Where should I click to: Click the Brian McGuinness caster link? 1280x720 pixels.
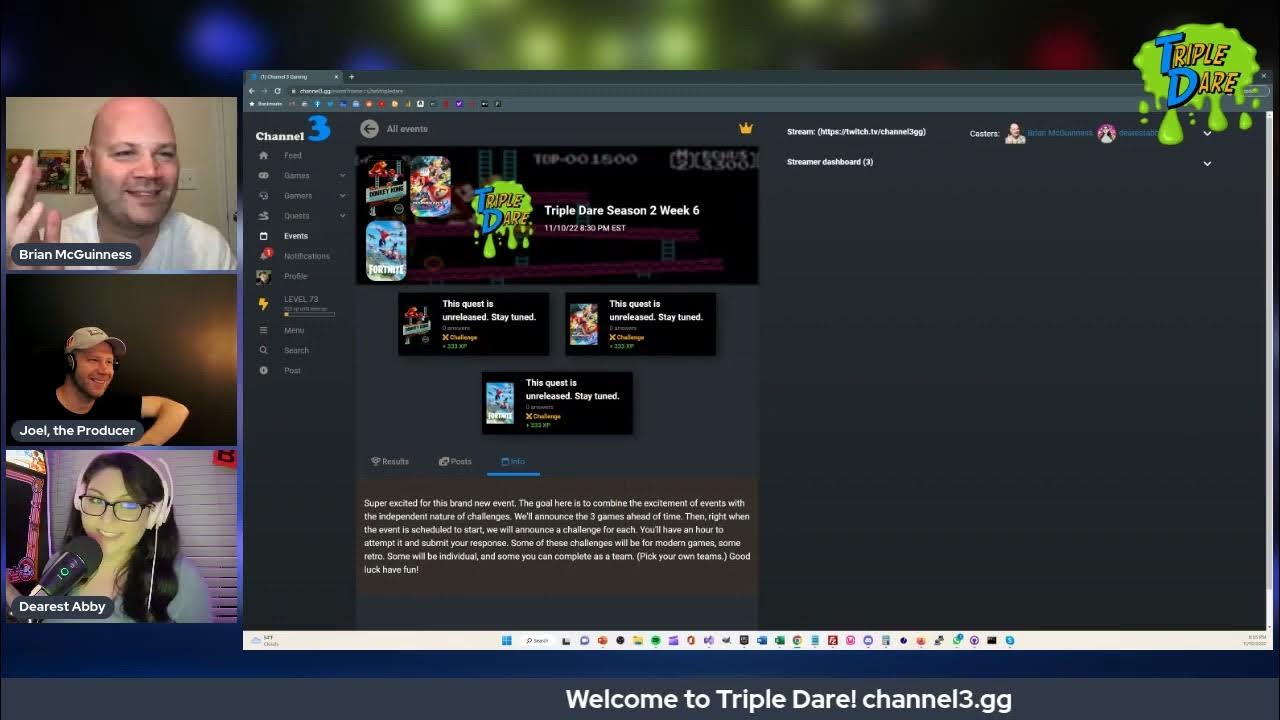1058,133
